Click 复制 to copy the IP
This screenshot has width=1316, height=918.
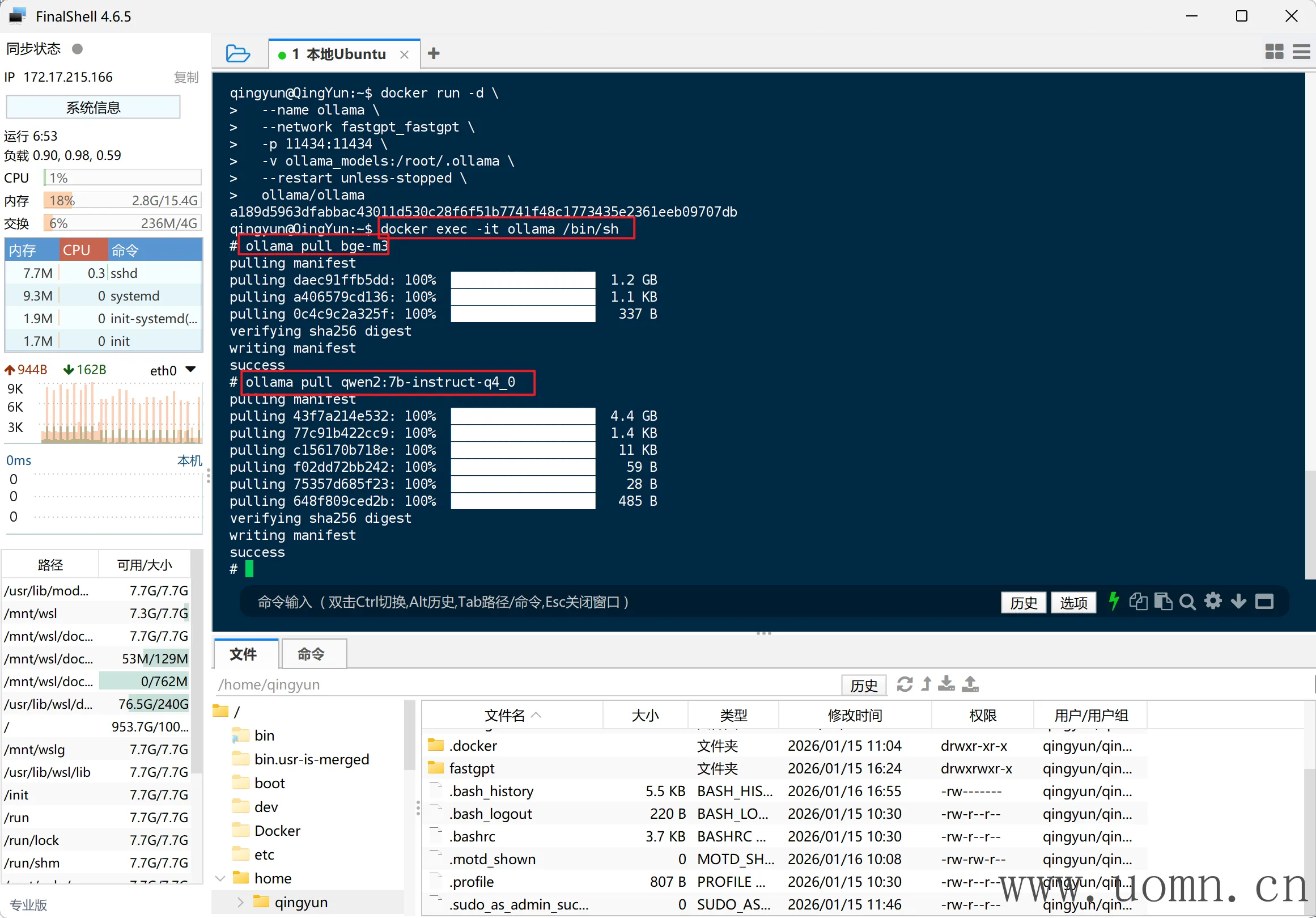(186, 77)
